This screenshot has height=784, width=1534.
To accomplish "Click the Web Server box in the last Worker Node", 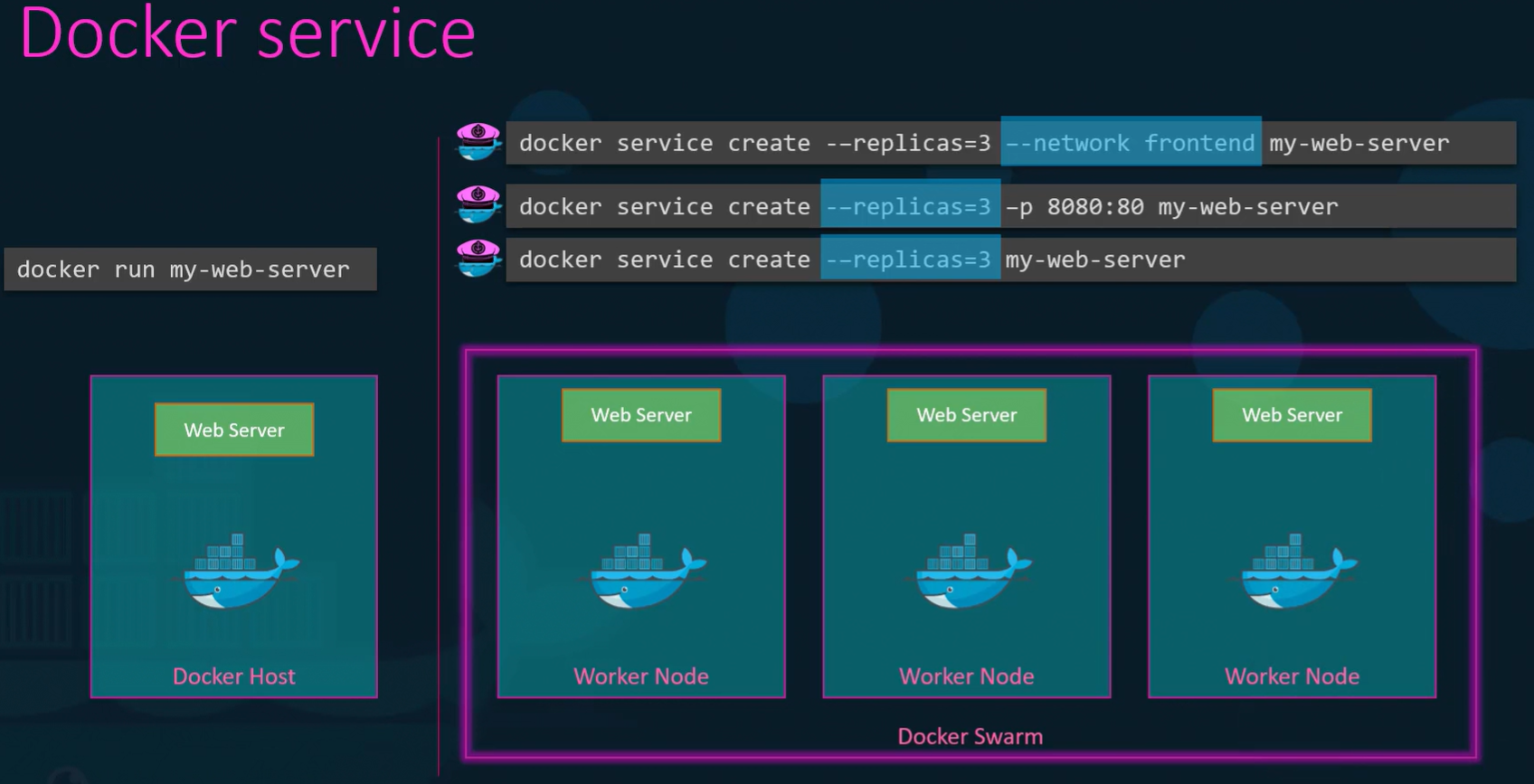I will pos(1293,415).
